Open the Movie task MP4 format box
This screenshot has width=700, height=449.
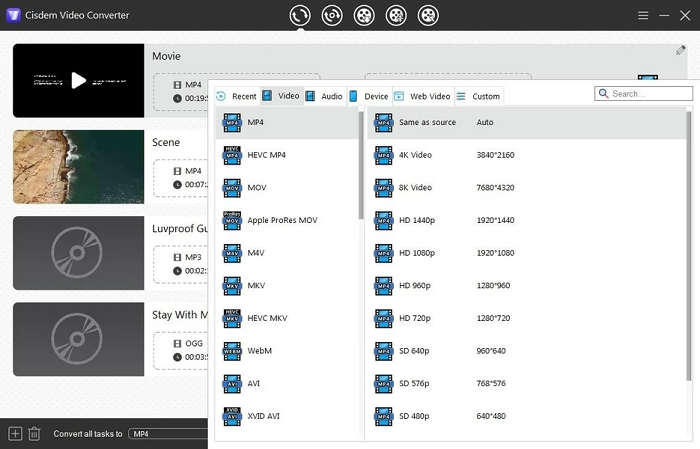pyautogui.click(x=181, y=92)
